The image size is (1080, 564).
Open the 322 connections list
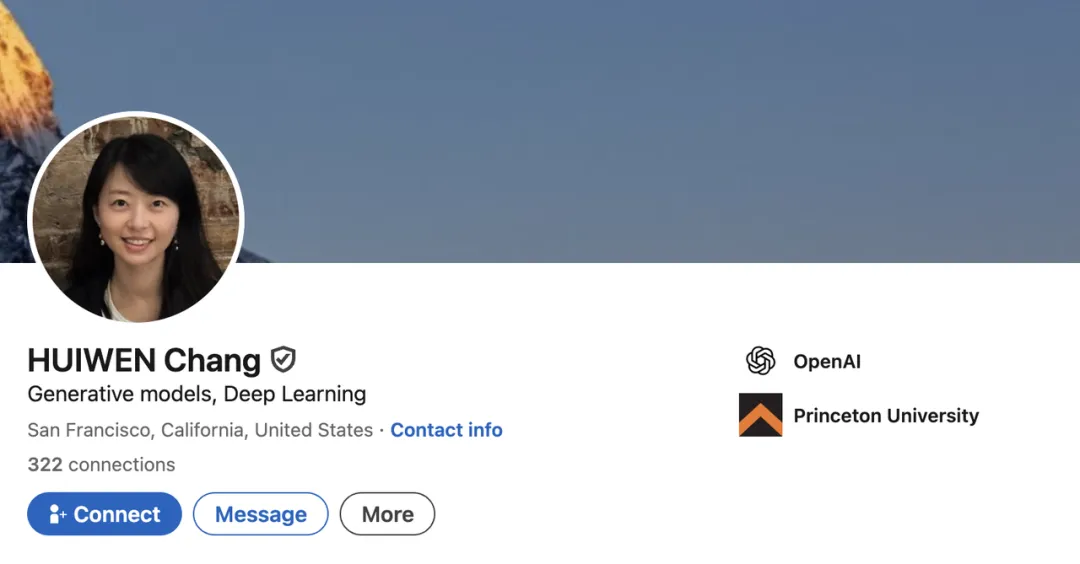point(101,464)
